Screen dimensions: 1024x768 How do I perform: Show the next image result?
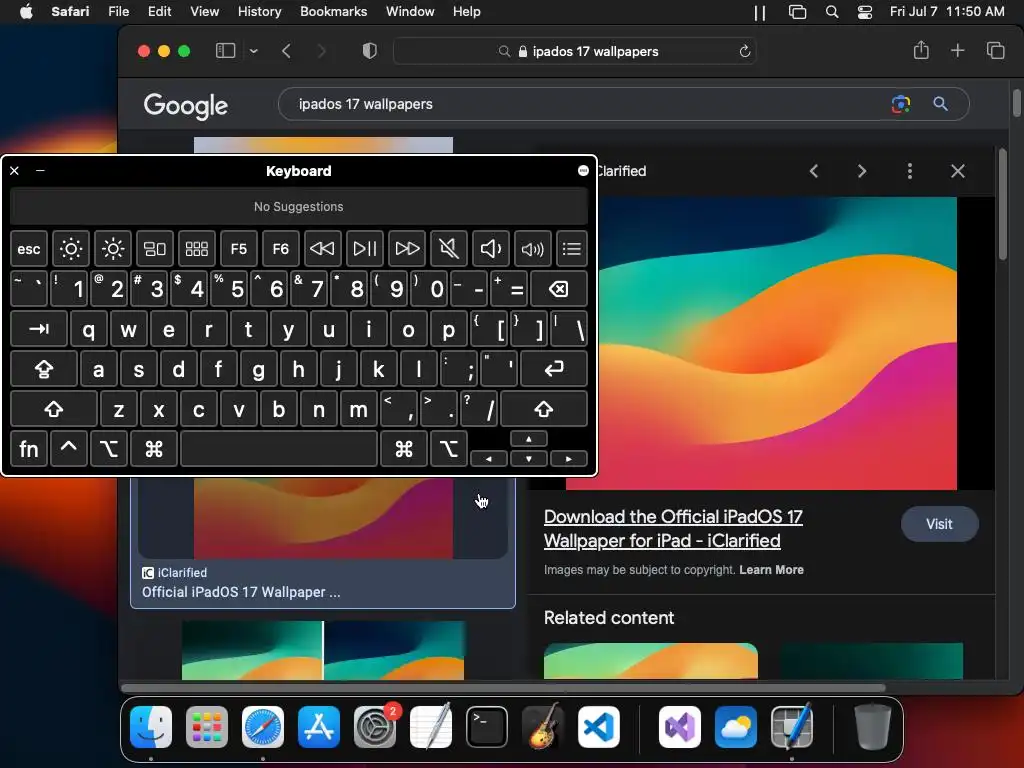click(x=861, y=171)
